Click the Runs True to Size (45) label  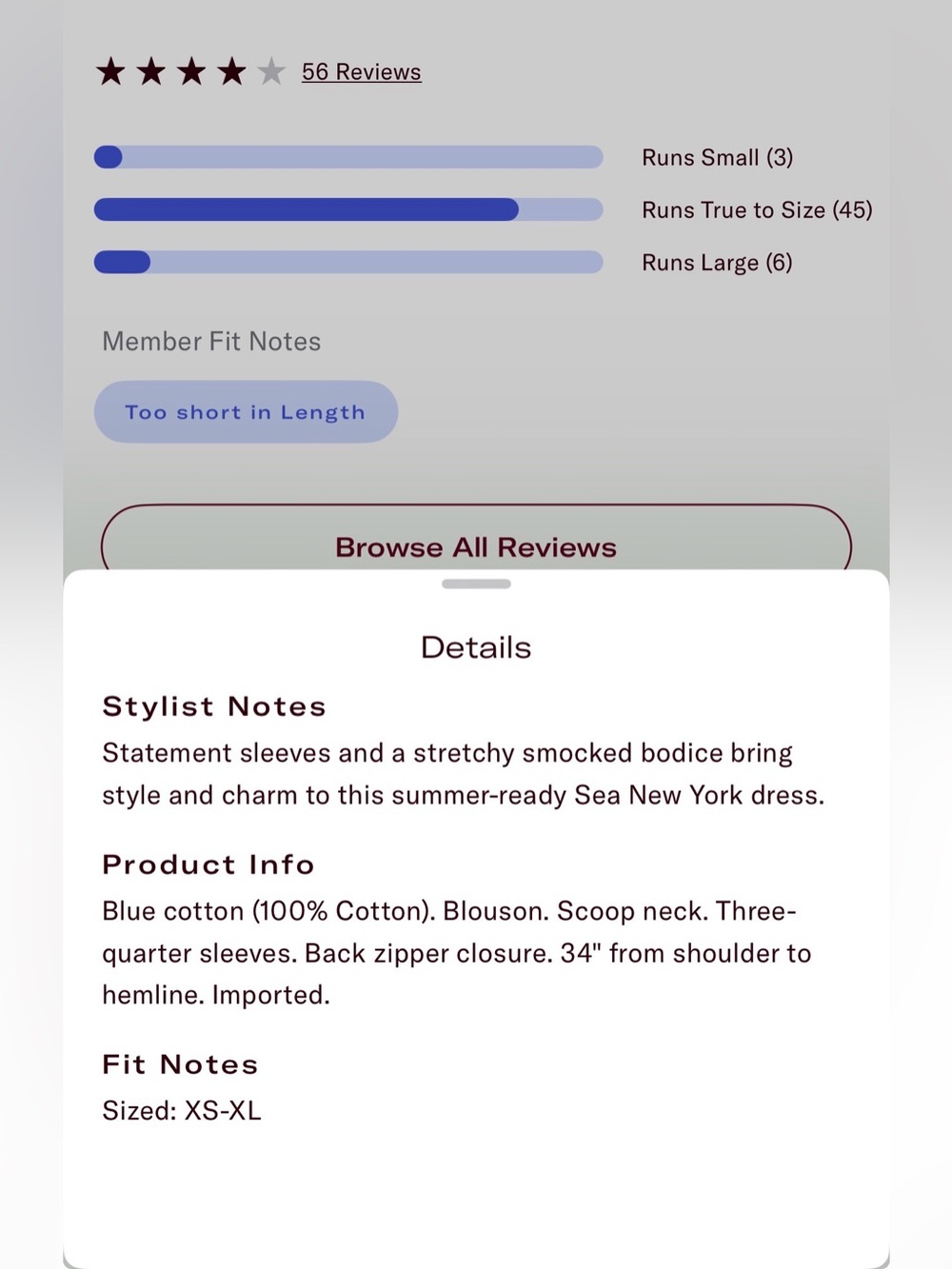coord(757,210)
